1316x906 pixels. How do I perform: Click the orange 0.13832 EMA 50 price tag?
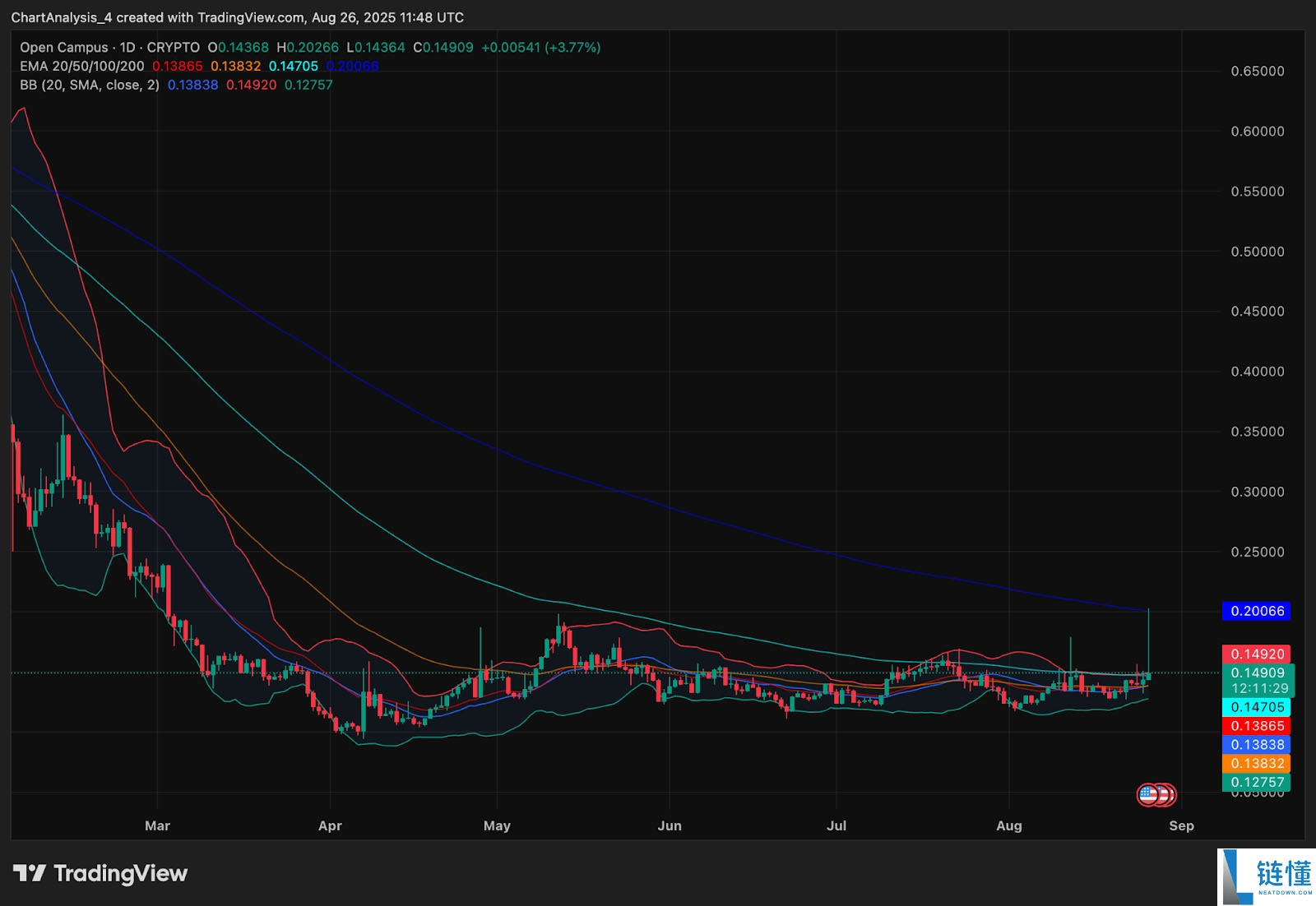coord(1257,764)
